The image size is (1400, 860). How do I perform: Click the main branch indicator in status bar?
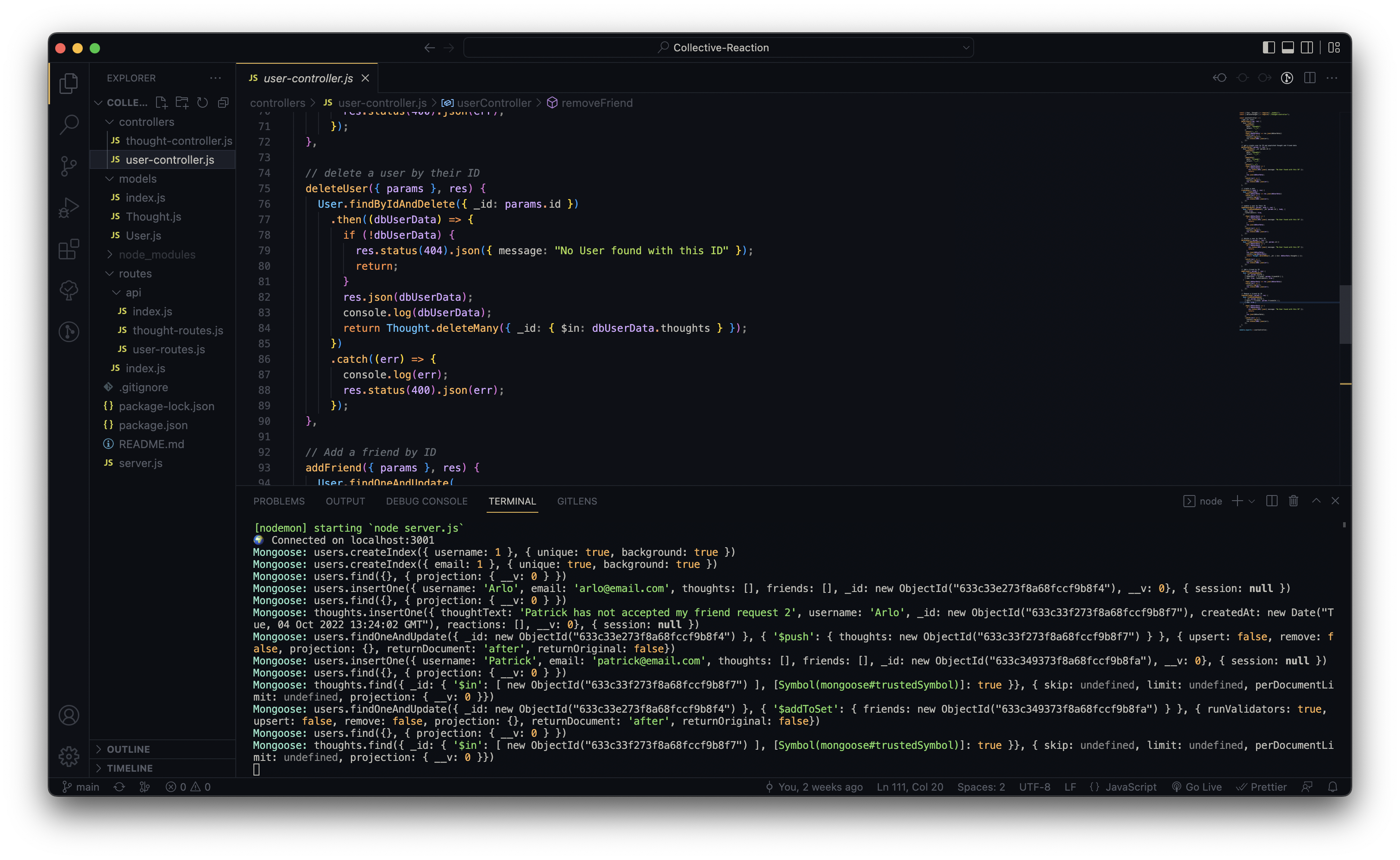coord(81,787)
